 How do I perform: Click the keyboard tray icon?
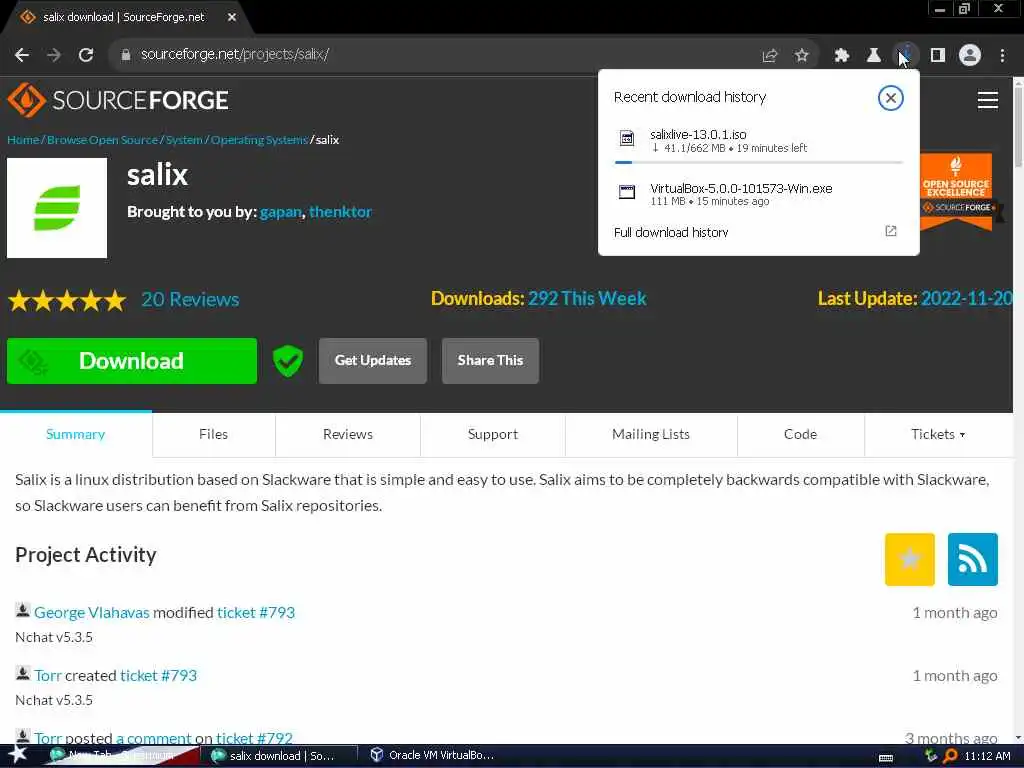(x=886, y=758)
